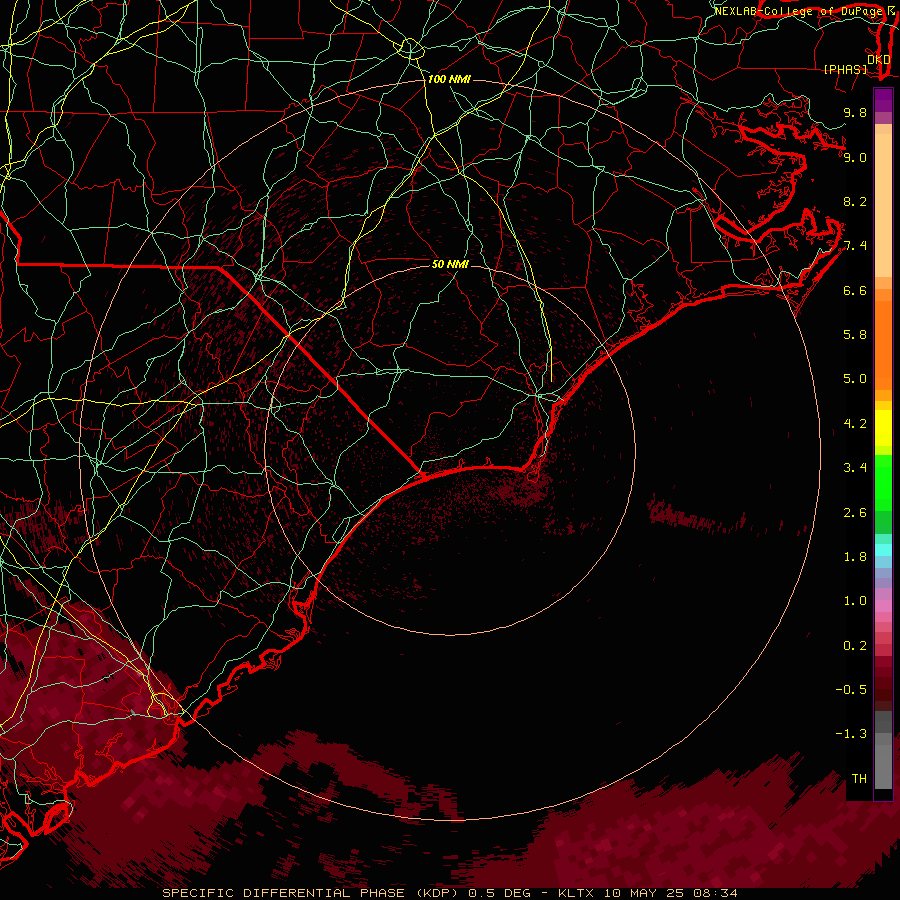Screen dimensions: 900x900
Task: Click the KLTX station identifier
Action: [x=577, y=893]
